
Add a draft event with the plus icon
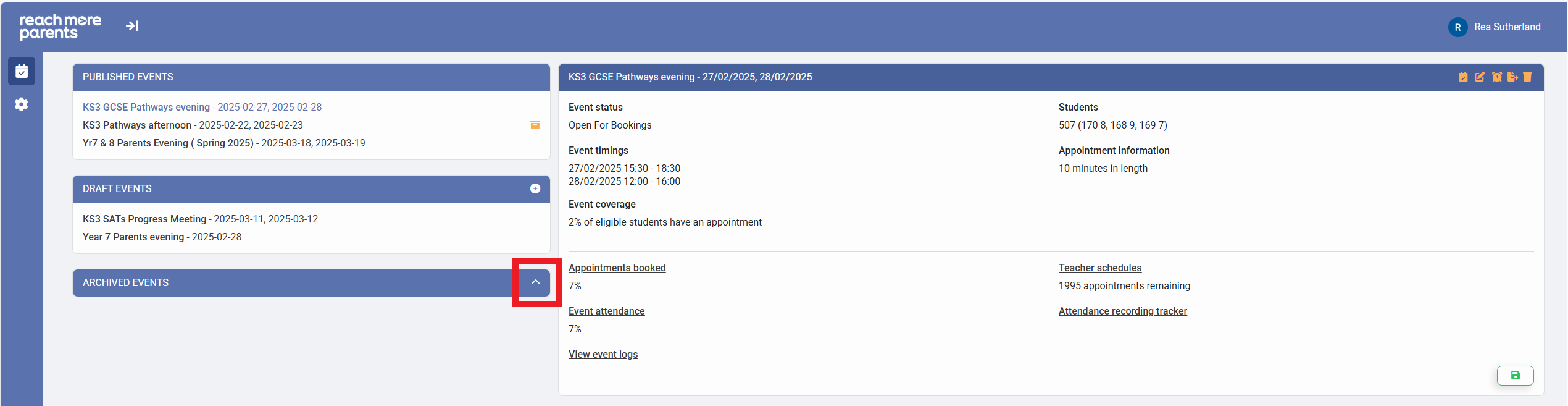pos(535,188)
